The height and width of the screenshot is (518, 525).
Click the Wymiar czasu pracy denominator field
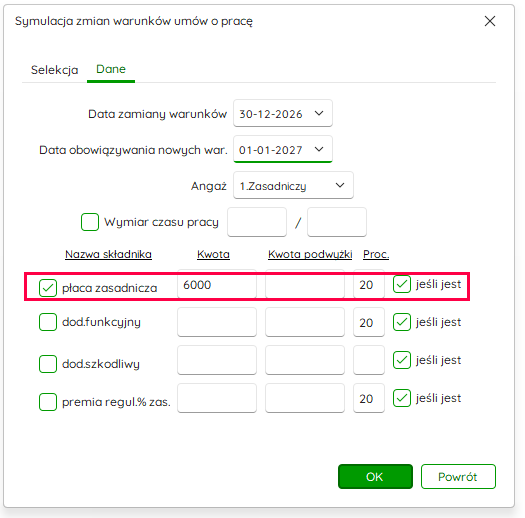tap(337, 222)
